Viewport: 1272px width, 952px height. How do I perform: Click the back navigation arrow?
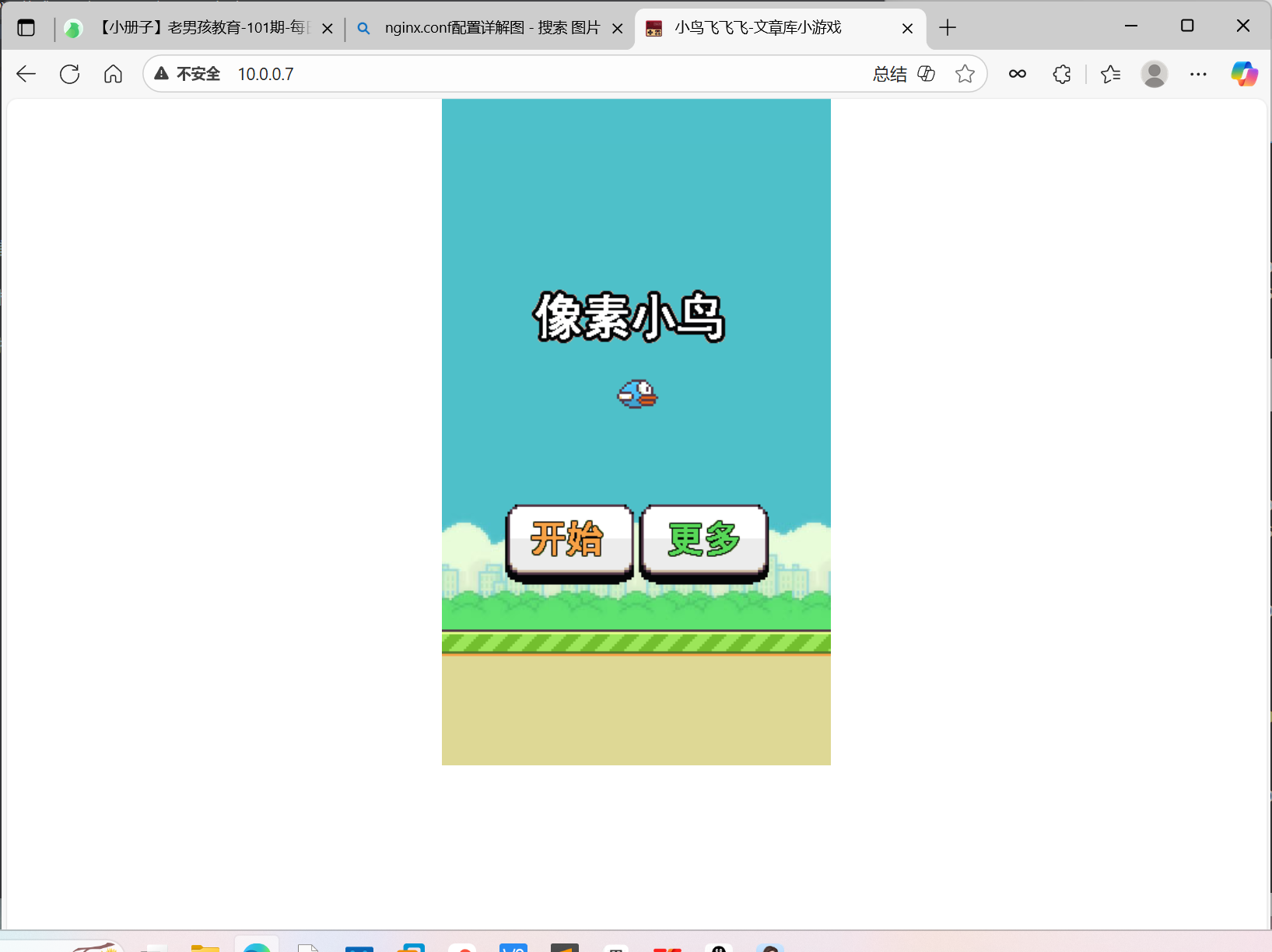(x=26, y=74)
